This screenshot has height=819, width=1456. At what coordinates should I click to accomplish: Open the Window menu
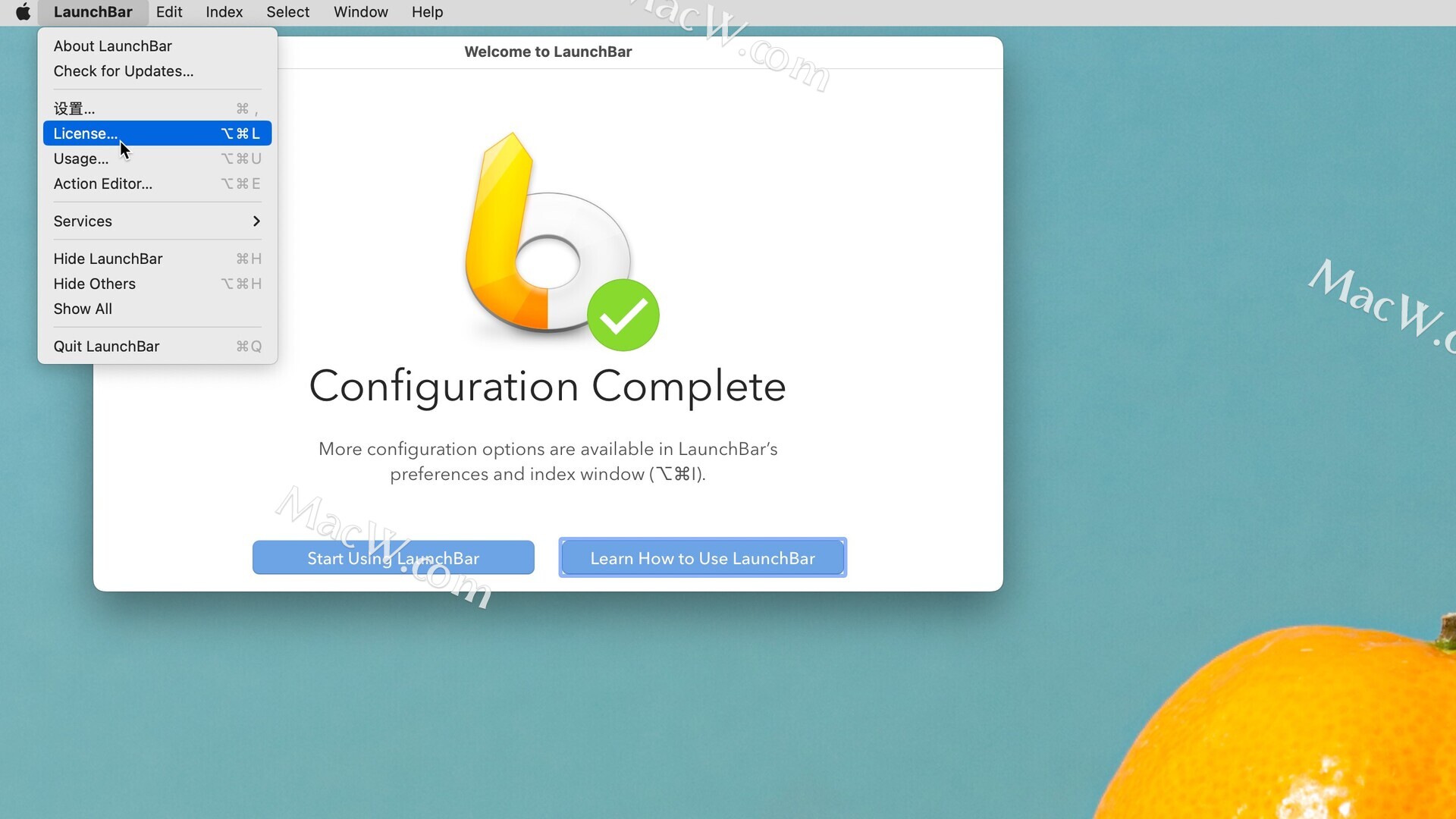(361, 12)
